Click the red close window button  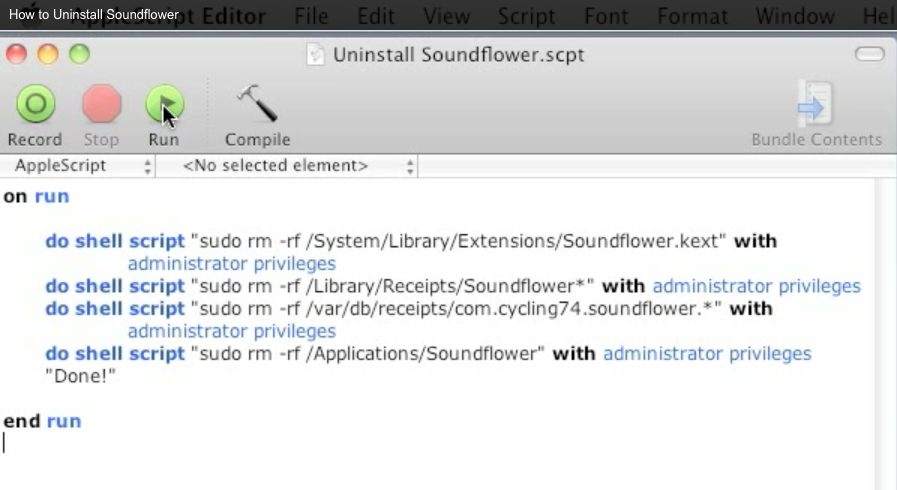tap(17, 54)
